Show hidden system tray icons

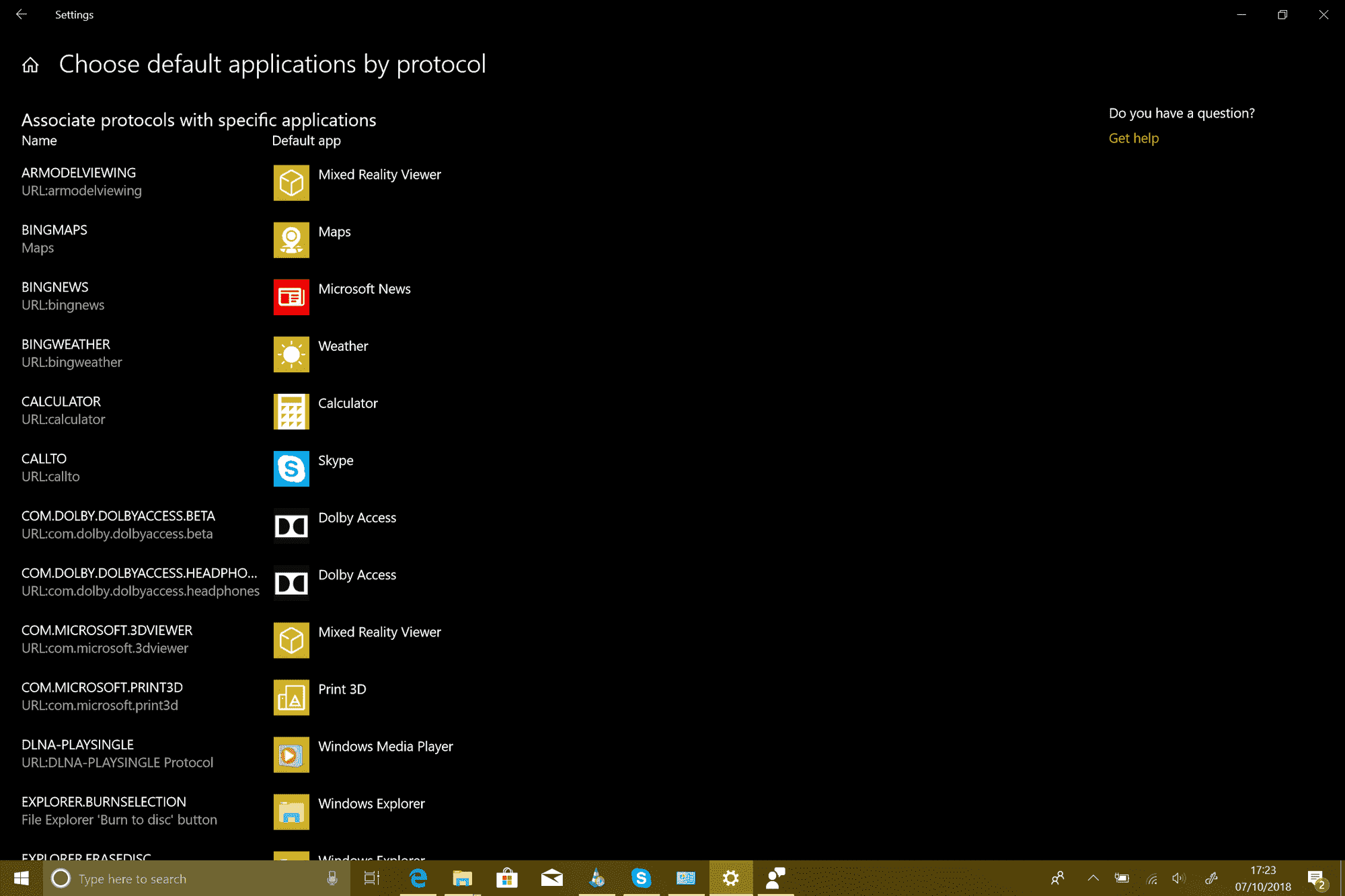tap(1093, 878)
